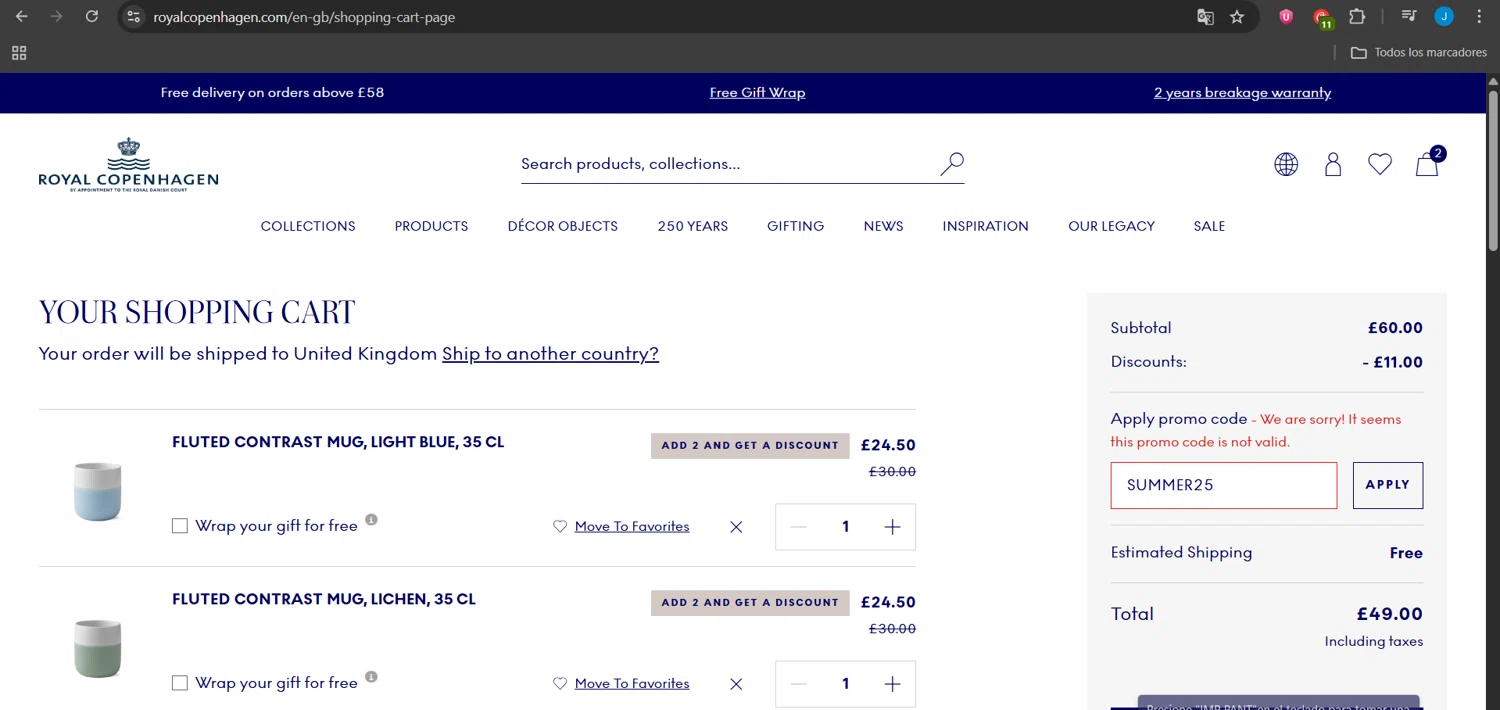Click gift wrap info icon for Lichen mug

371,677
